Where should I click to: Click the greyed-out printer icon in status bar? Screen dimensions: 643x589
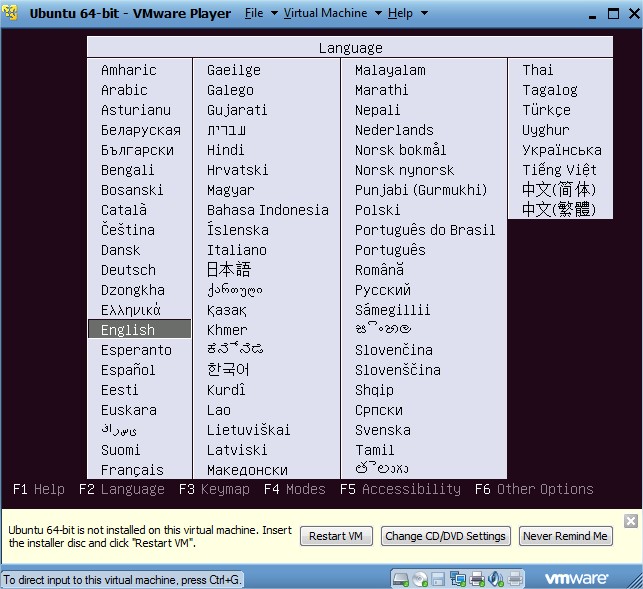[515, 579]
